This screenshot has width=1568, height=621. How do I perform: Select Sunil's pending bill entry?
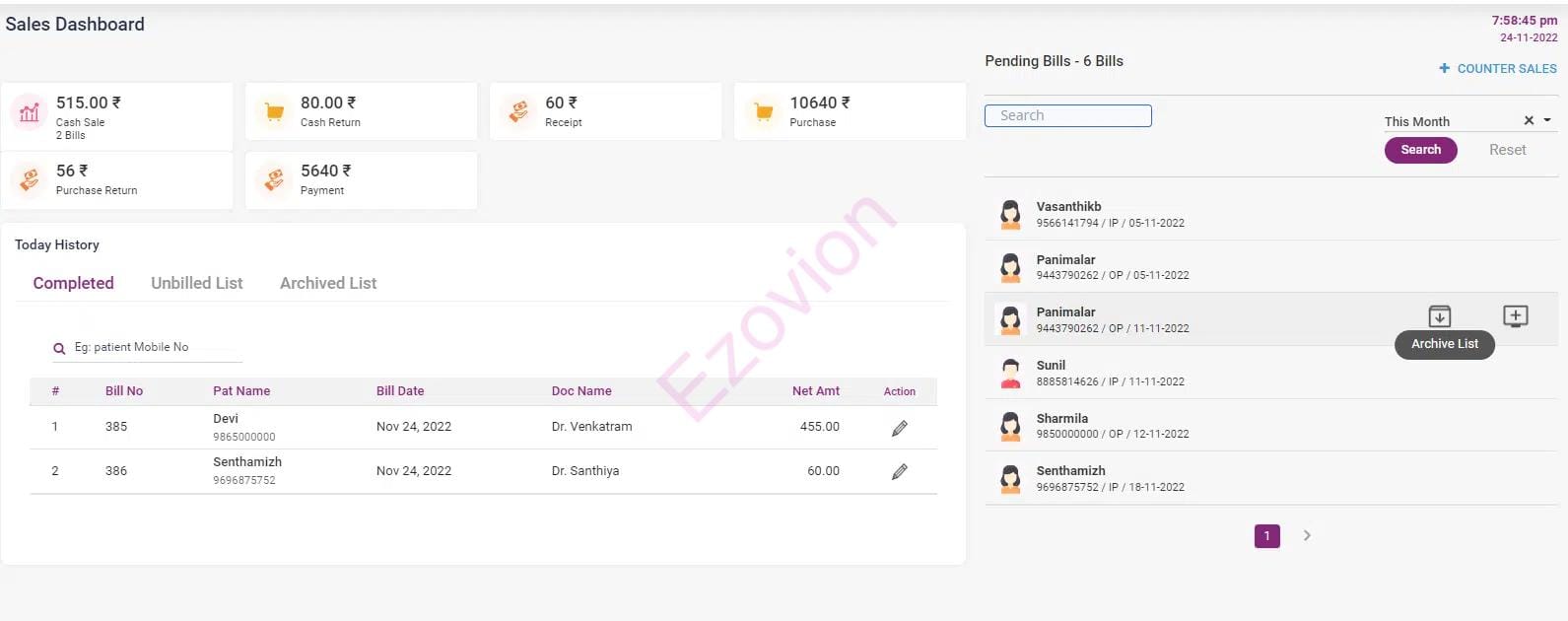1111,373
